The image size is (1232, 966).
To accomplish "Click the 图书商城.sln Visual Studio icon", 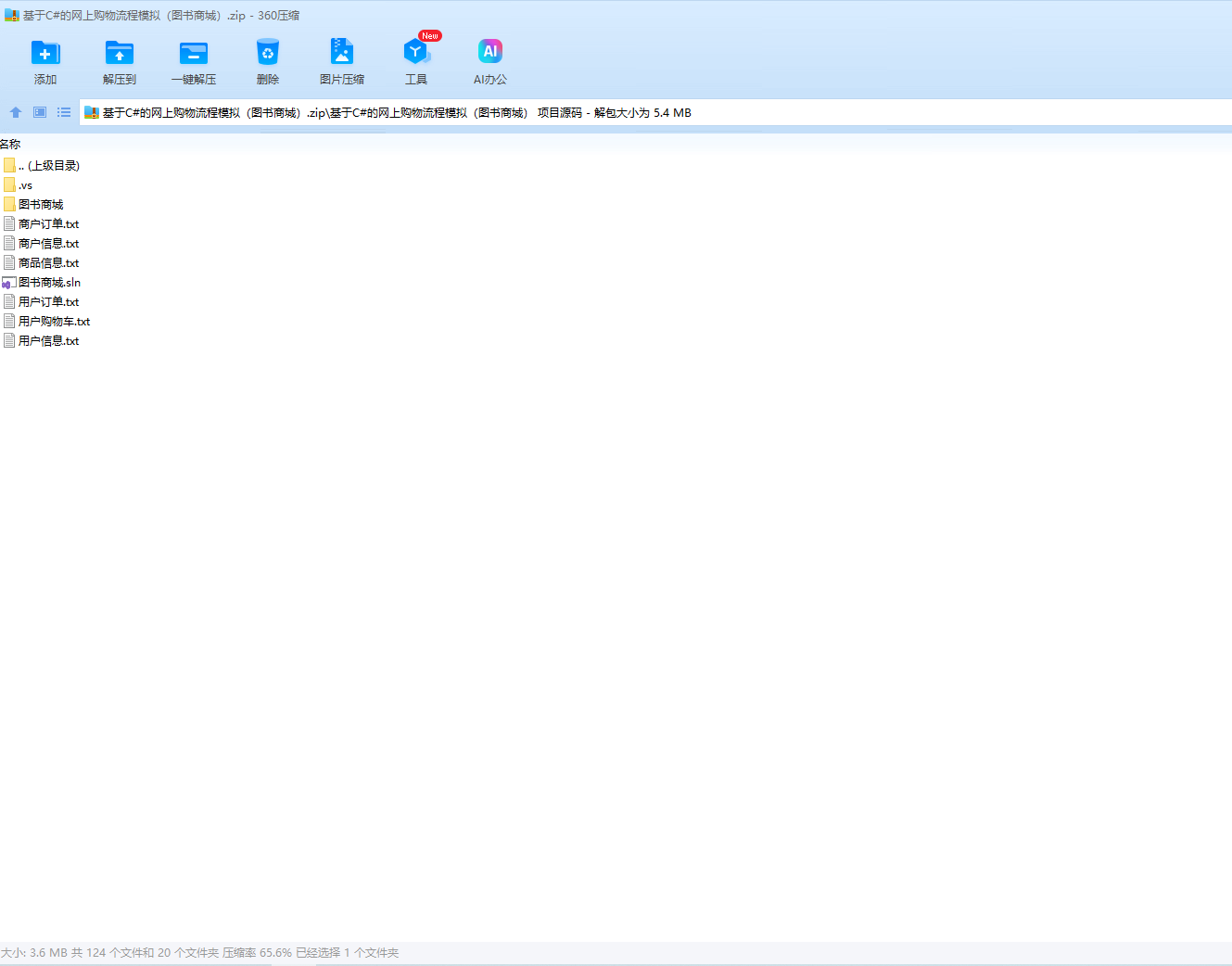I will 9,283.
